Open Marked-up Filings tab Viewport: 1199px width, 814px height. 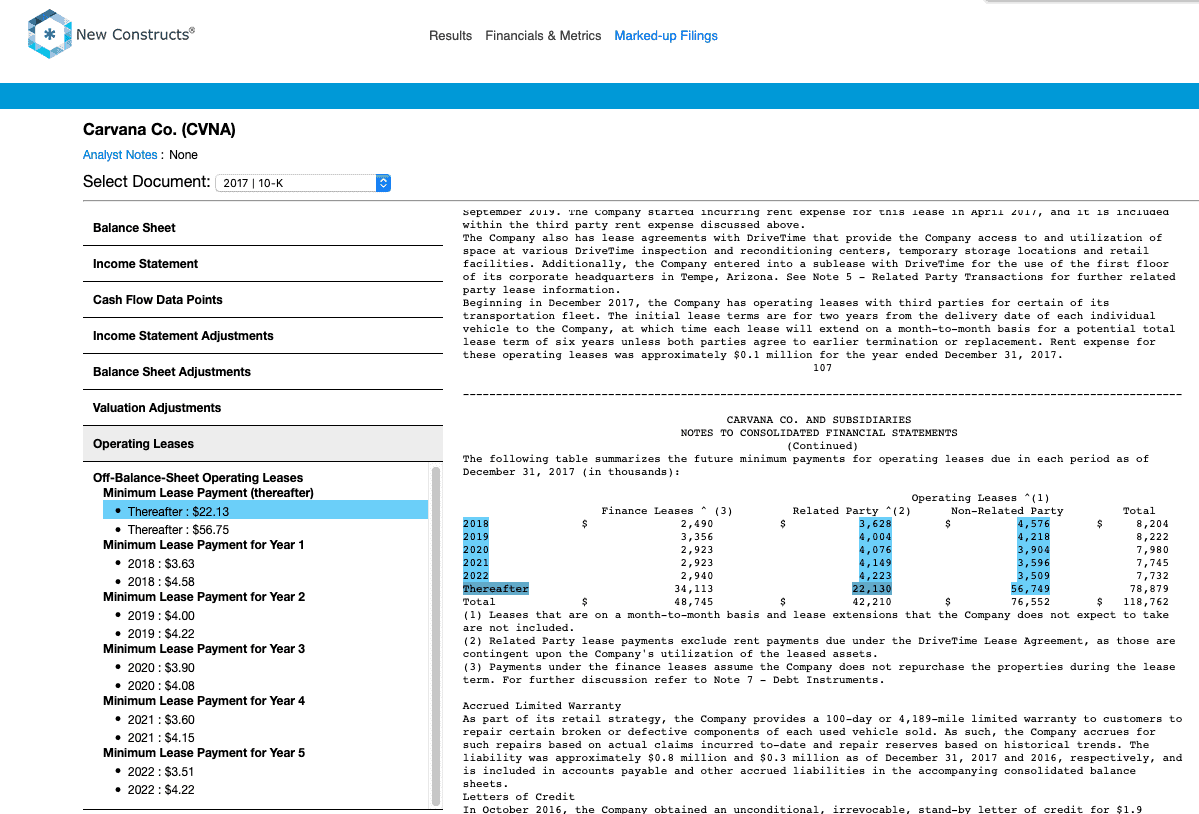pos(666,36)
